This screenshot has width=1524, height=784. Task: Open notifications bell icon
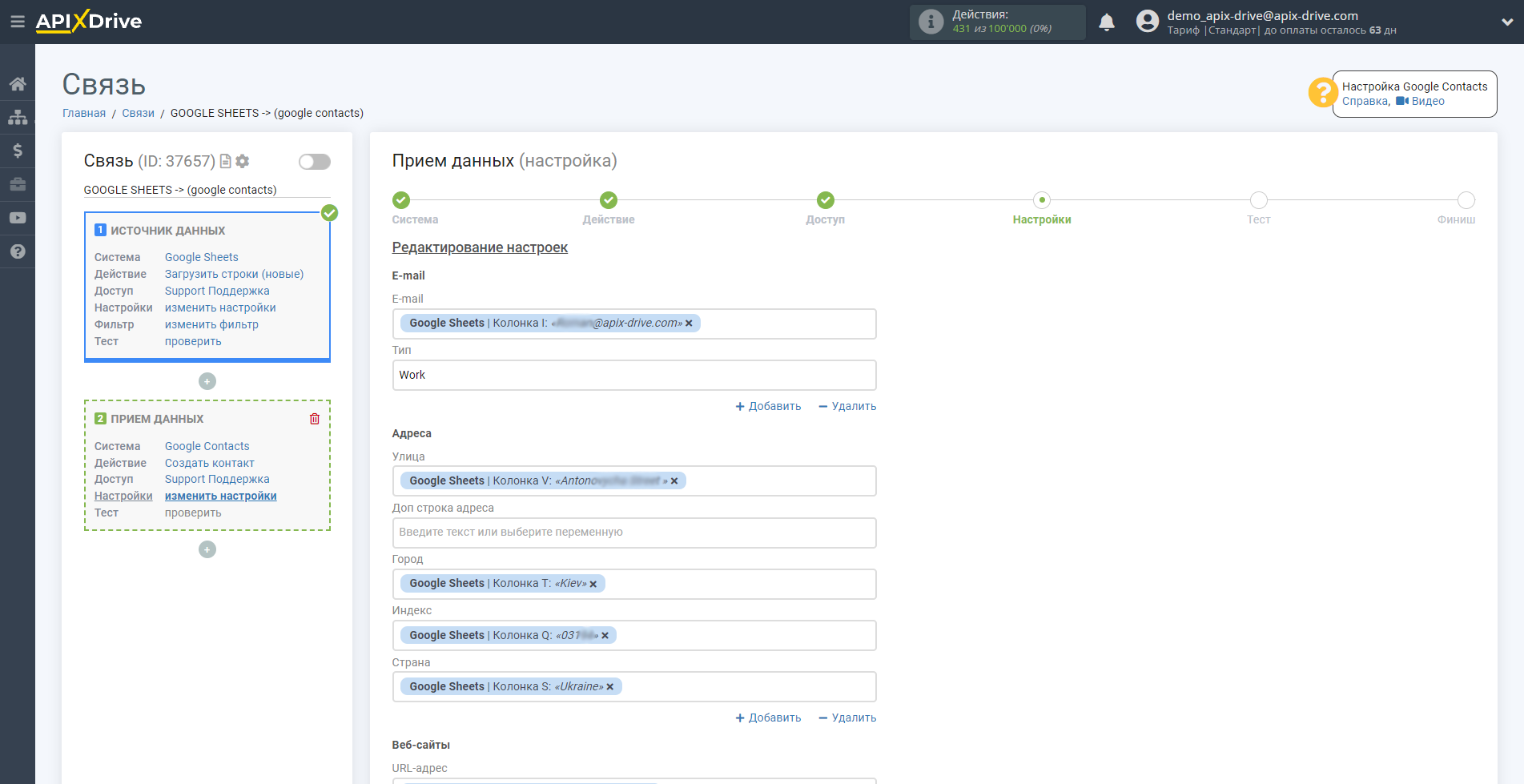click(1107, 22)
